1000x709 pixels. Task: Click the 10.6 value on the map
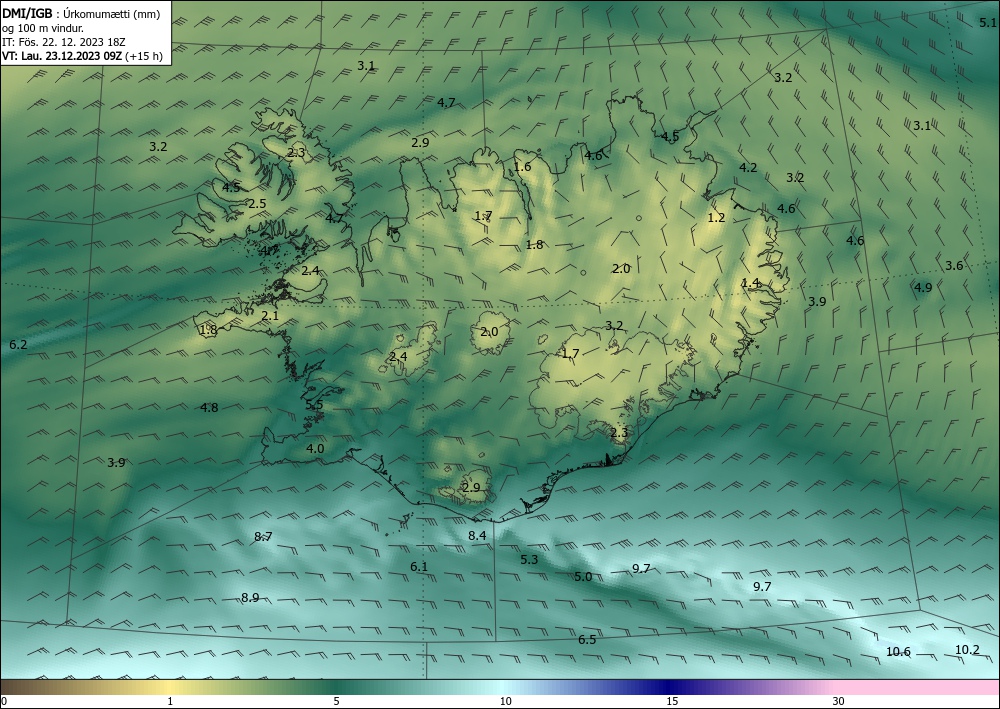899,652
